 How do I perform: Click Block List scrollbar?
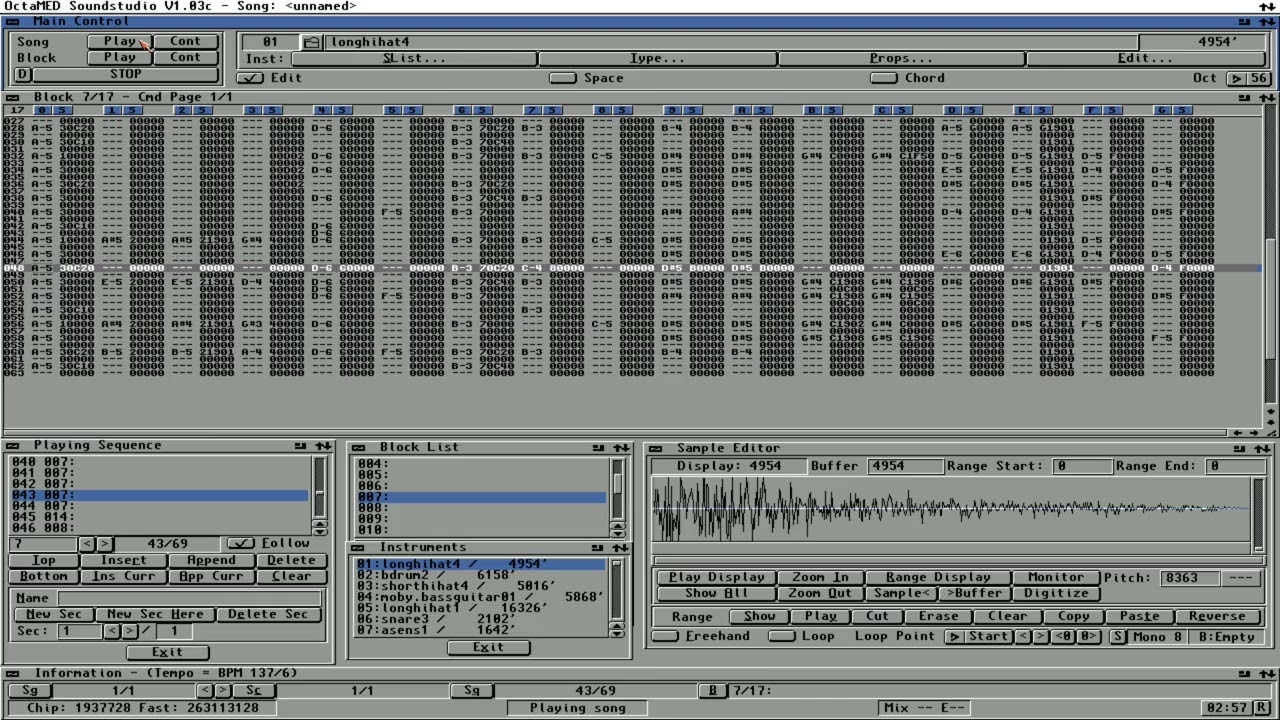tap(617, 487)
